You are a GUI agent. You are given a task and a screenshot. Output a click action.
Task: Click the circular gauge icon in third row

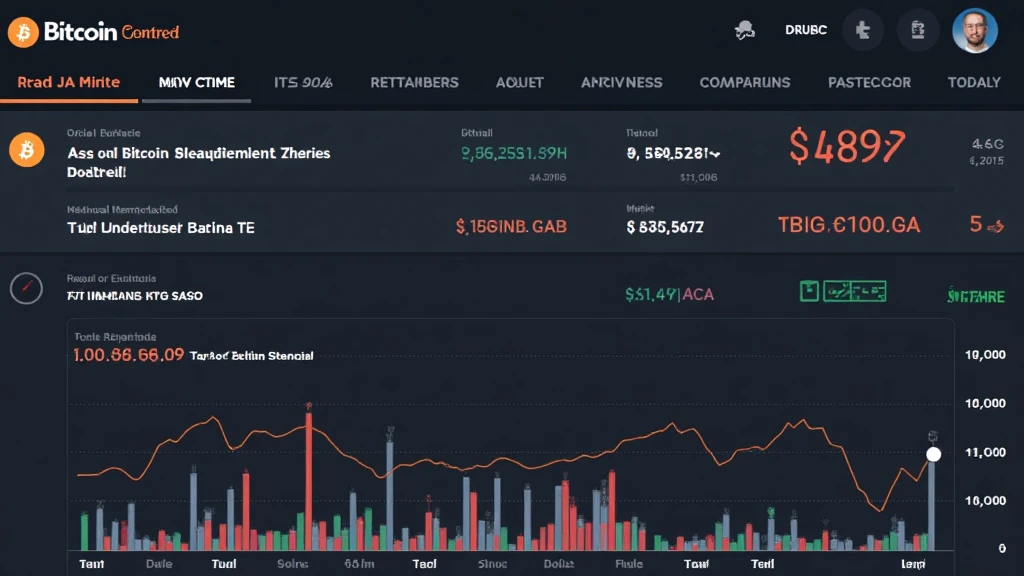[25, 288]
